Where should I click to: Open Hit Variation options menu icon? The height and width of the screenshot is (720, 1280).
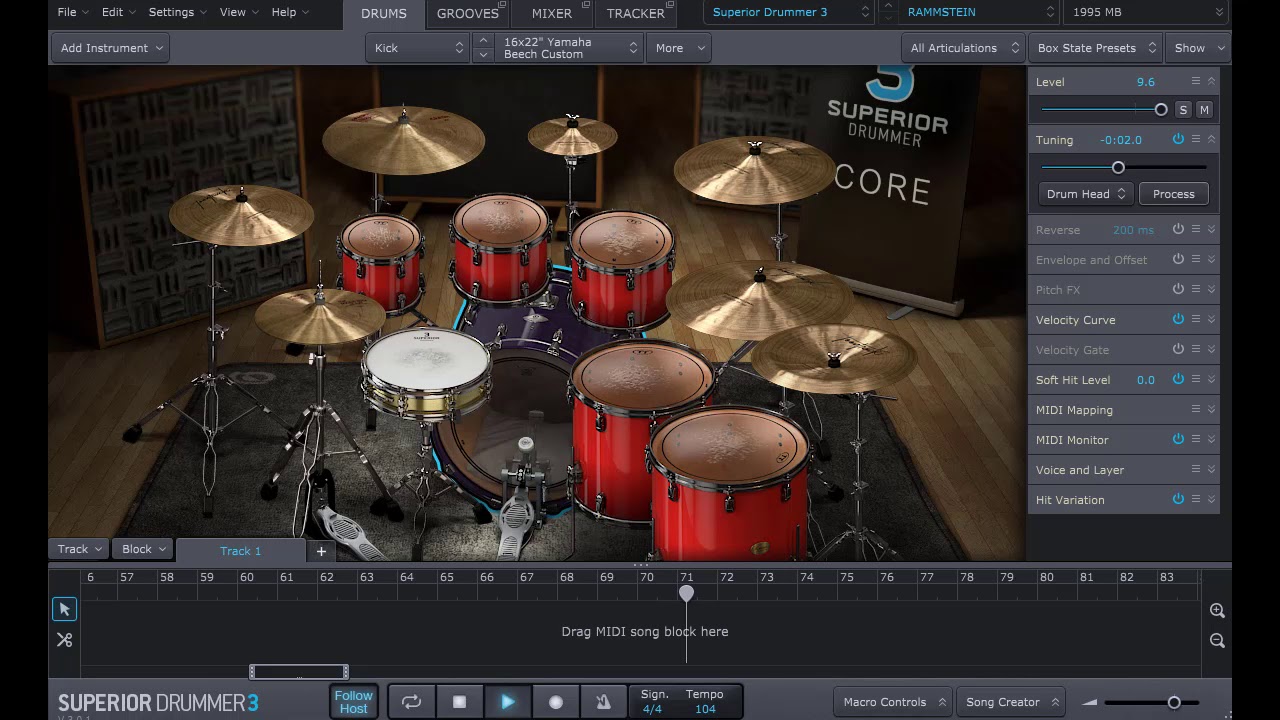click(x=1195, y=499)
